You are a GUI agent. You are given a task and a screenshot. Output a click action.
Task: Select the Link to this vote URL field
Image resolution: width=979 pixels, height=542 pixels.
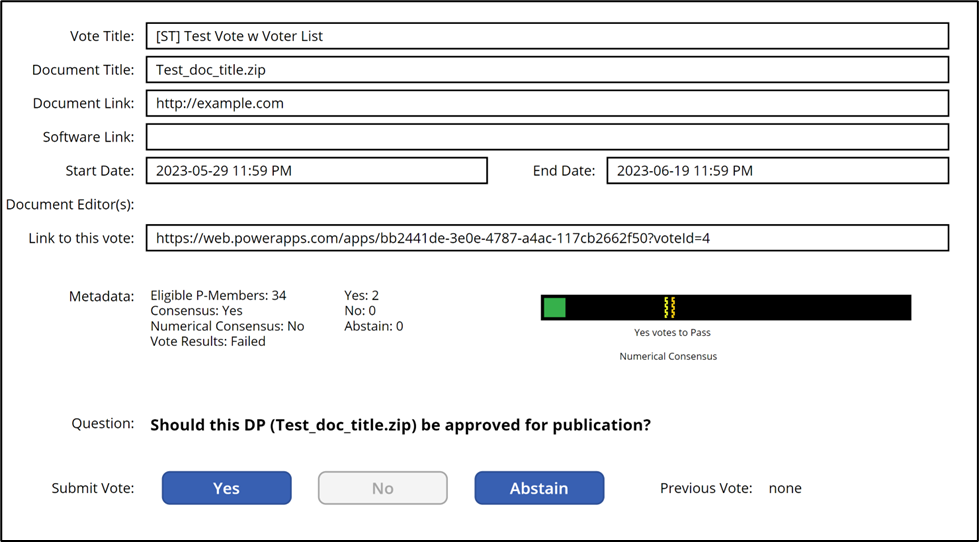(546, 238)
